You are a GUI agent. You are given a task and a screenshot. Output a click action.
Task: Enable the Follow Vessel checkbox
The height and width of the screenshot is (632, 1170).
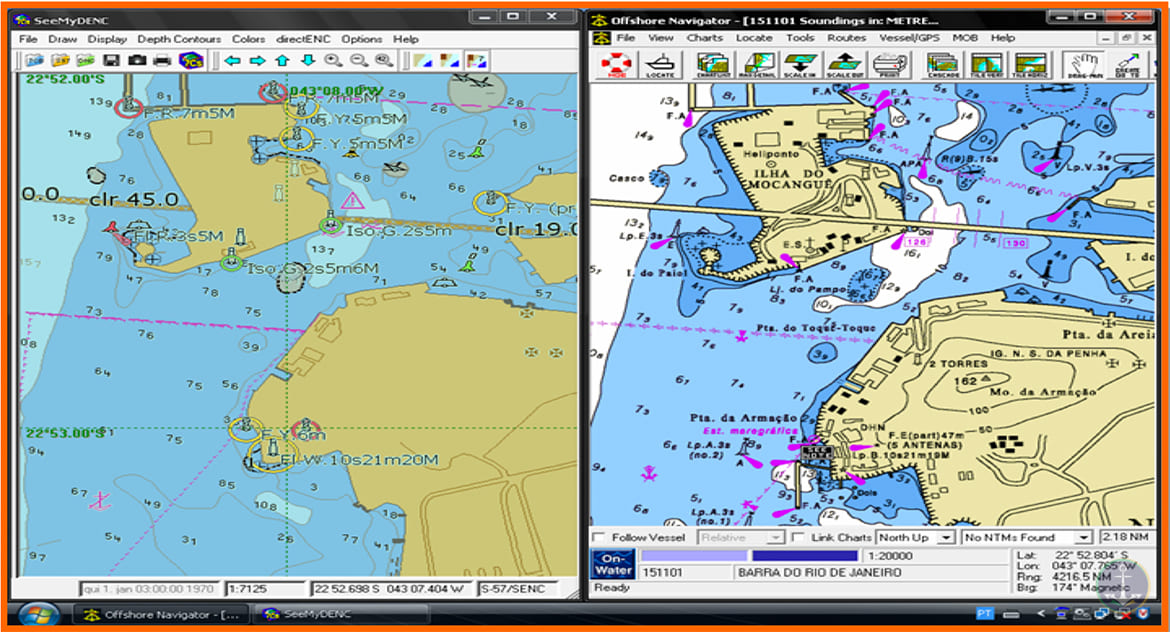tap(598, 537)
